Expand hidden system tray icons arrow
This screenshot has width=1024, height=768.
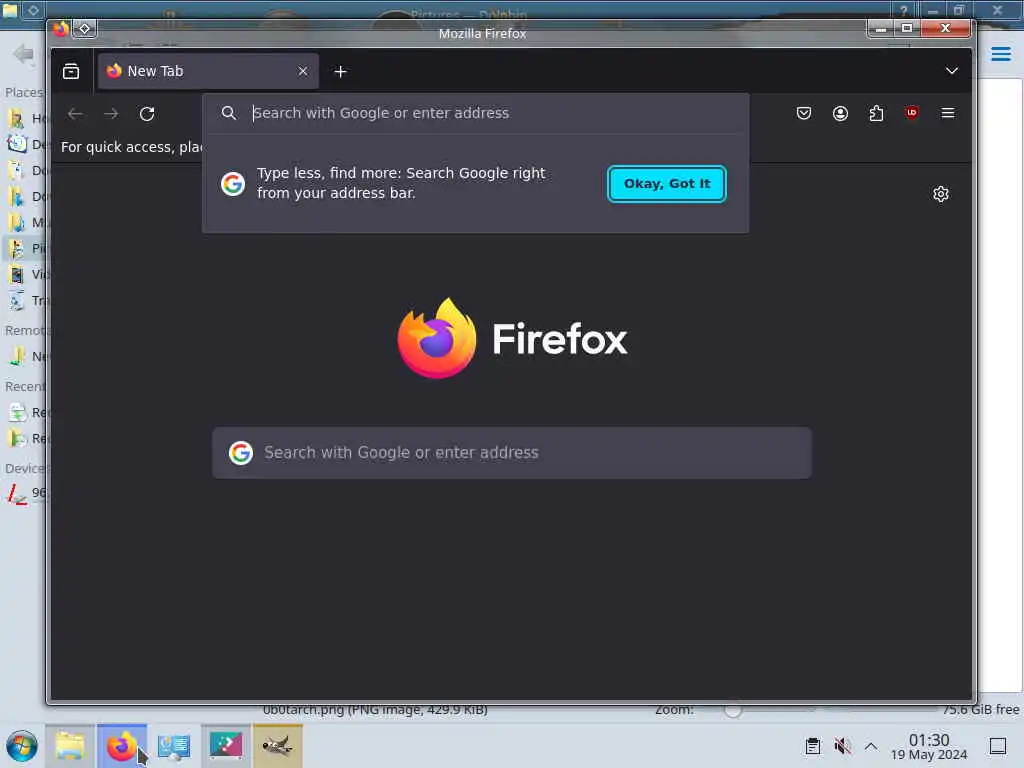pyautogui.click(x=871, y=746)
